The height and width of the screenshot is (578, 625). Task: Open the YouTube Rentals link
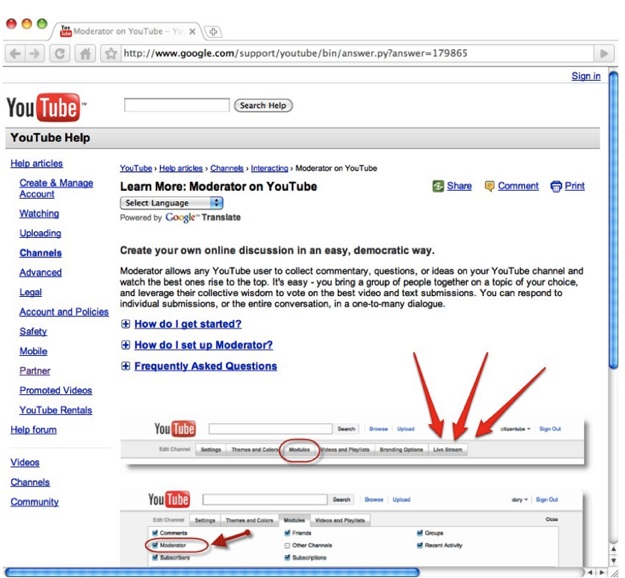point(56,410)
